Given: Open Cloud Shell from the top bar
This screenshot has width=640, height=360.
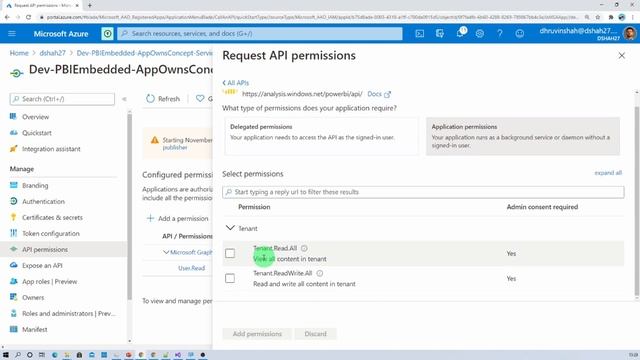Looking at the screenshot, I should tap(420, 33).
